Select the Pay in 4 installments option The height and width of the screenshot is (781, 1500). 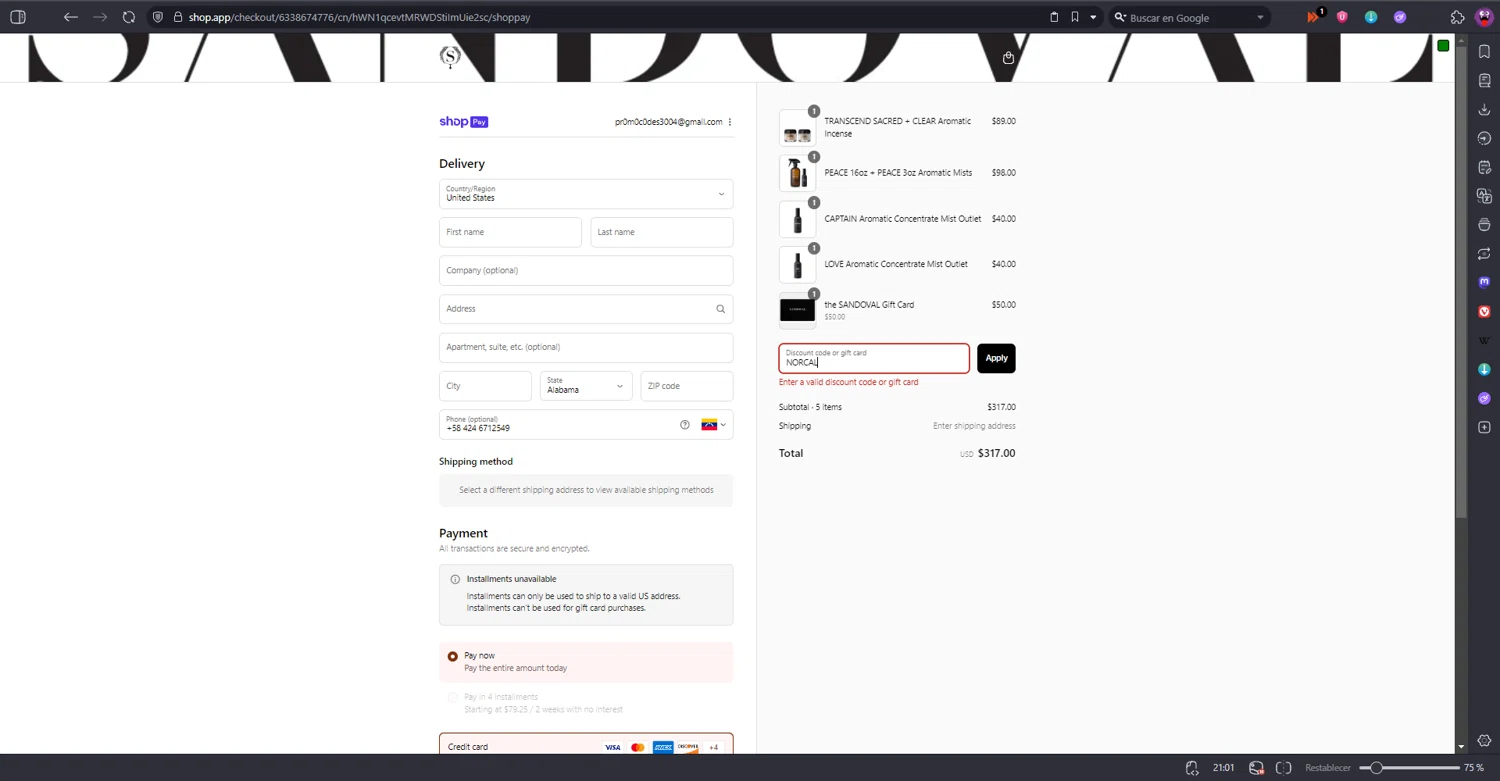pos(453,697)
